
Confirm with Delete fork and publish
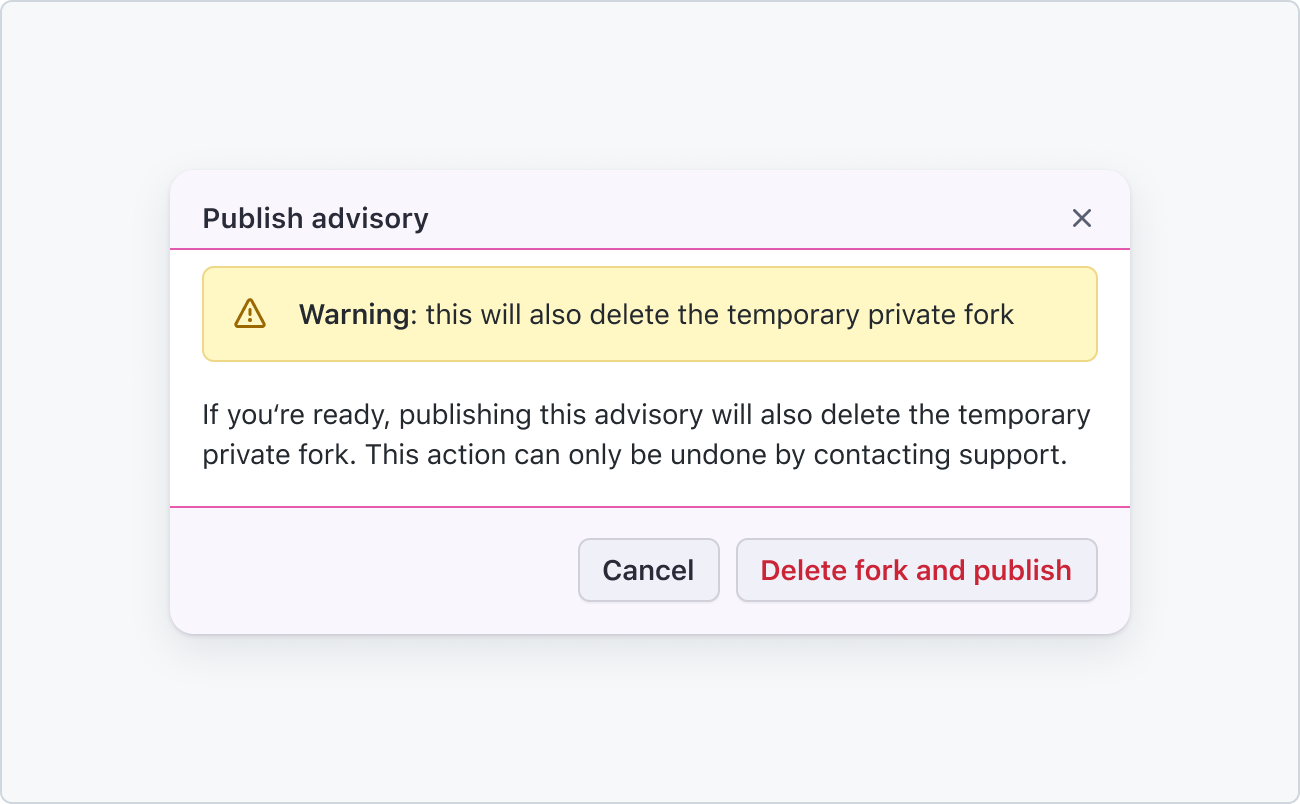916,570
